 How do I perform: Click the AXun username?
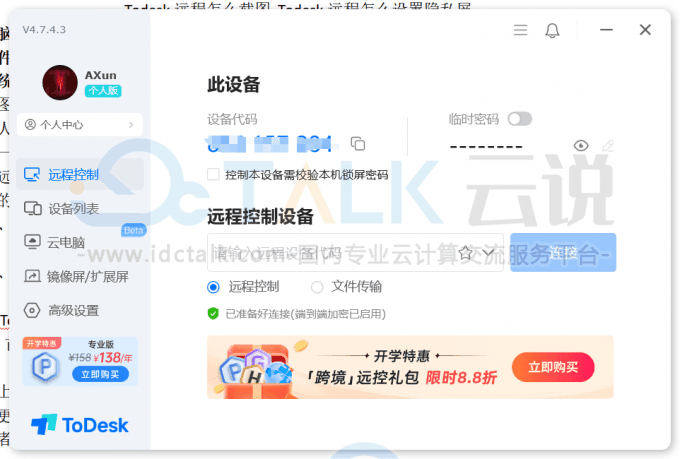tap(101, 75)
